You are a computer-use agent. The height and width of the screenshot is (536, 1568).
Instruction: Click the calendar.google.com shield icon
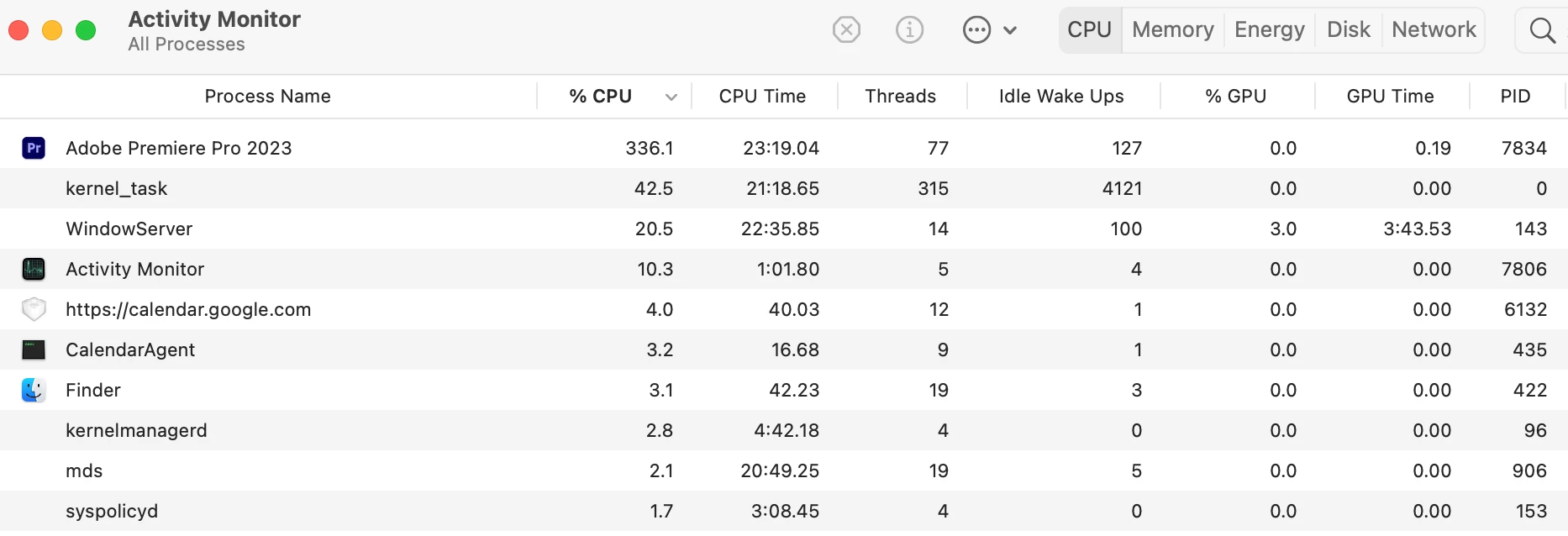click(x=34, y=309)
